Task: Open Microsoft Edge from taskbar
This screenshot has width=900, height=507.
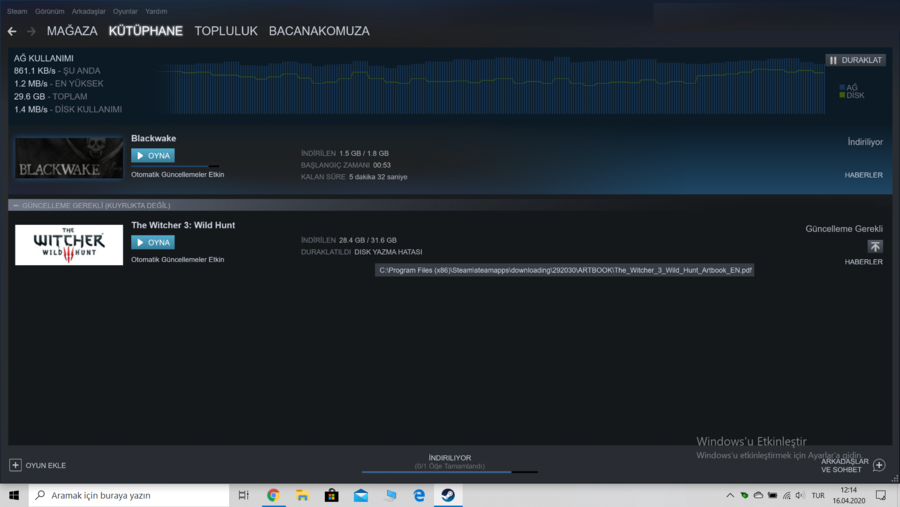Action: [x=419, y=495]
